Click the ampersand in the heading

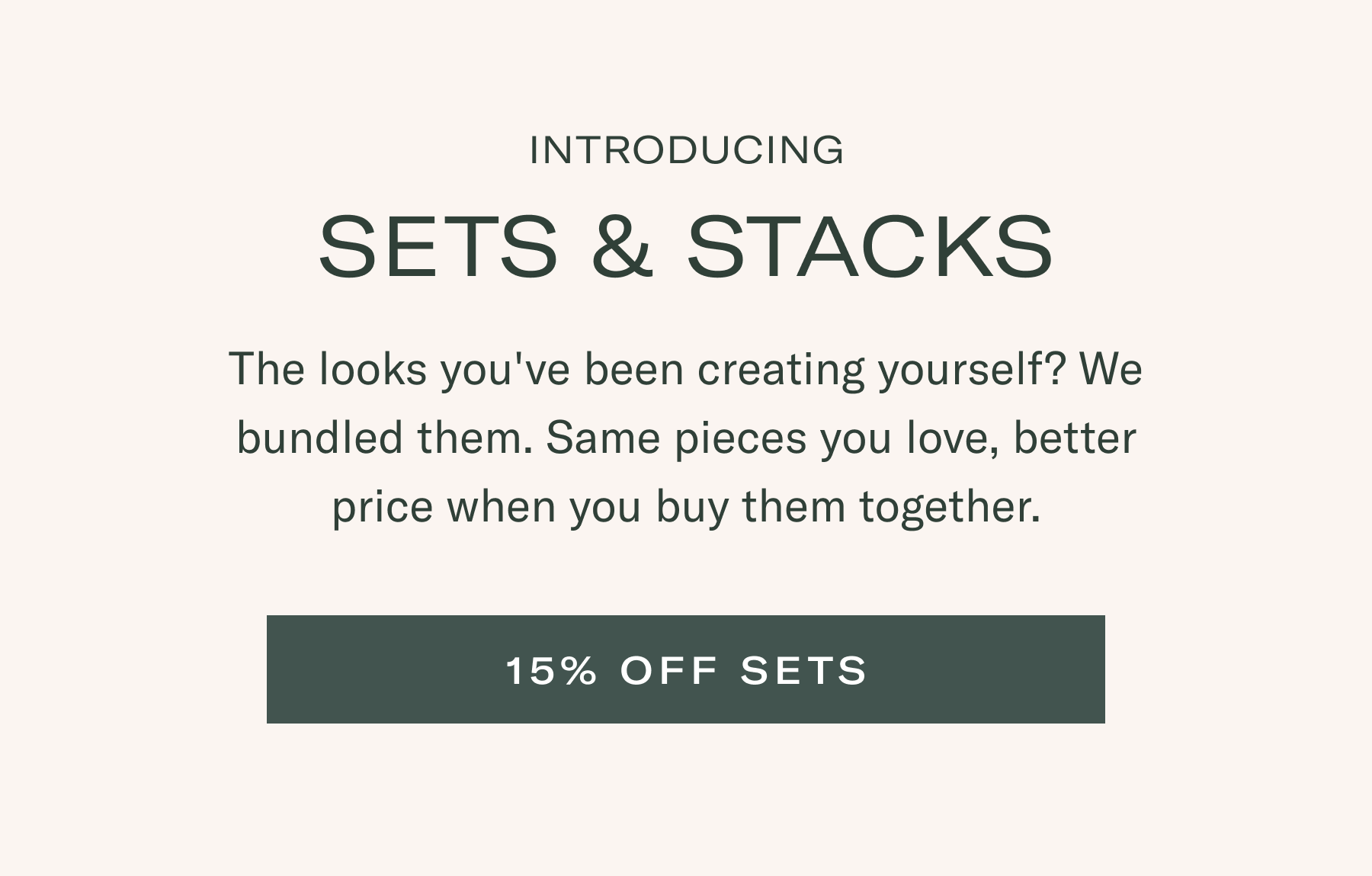tap(623, 247)
